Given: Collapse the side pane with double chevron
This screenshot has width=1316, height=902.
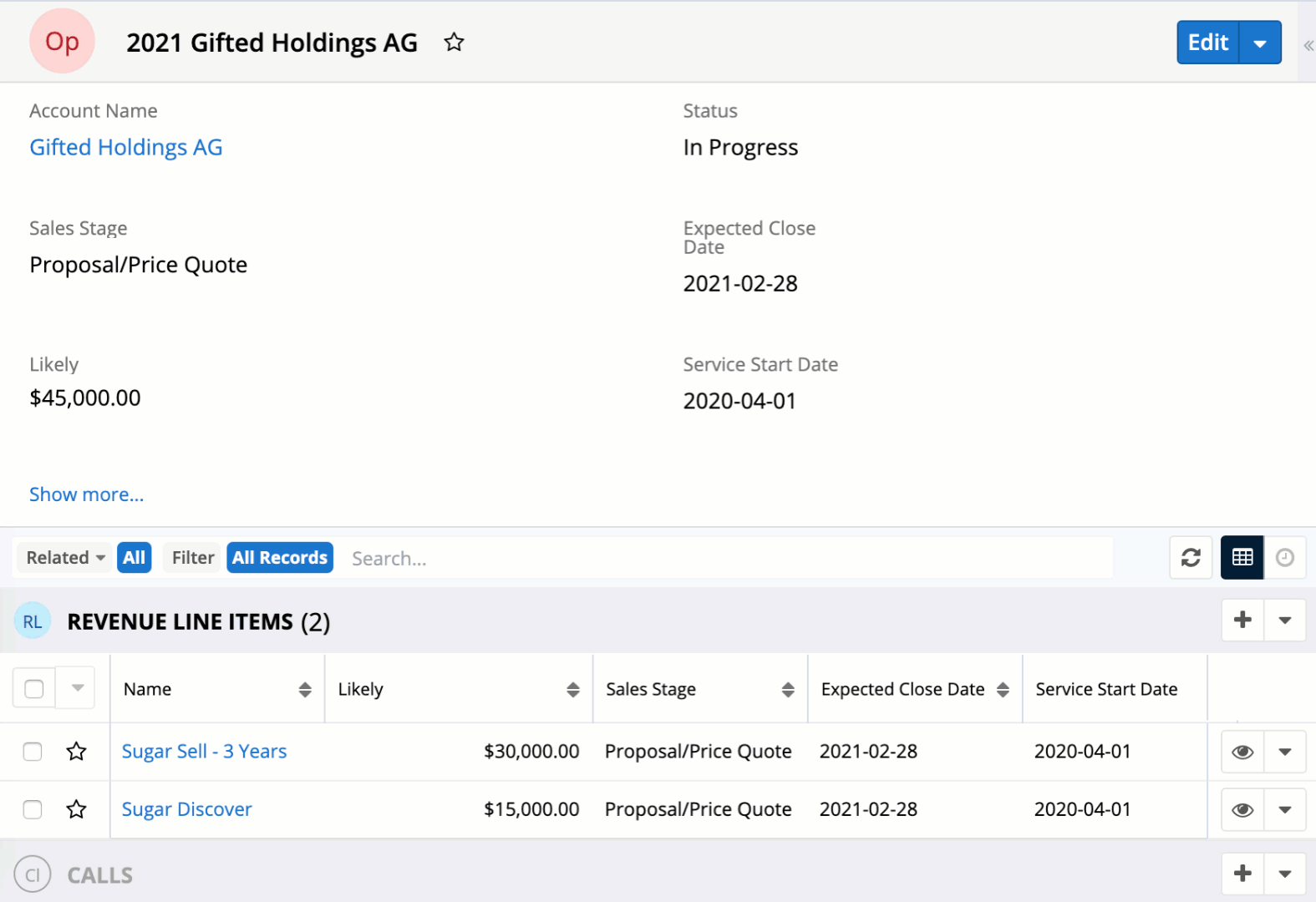Looking at the screenshot, I should tap(1308, 46).
